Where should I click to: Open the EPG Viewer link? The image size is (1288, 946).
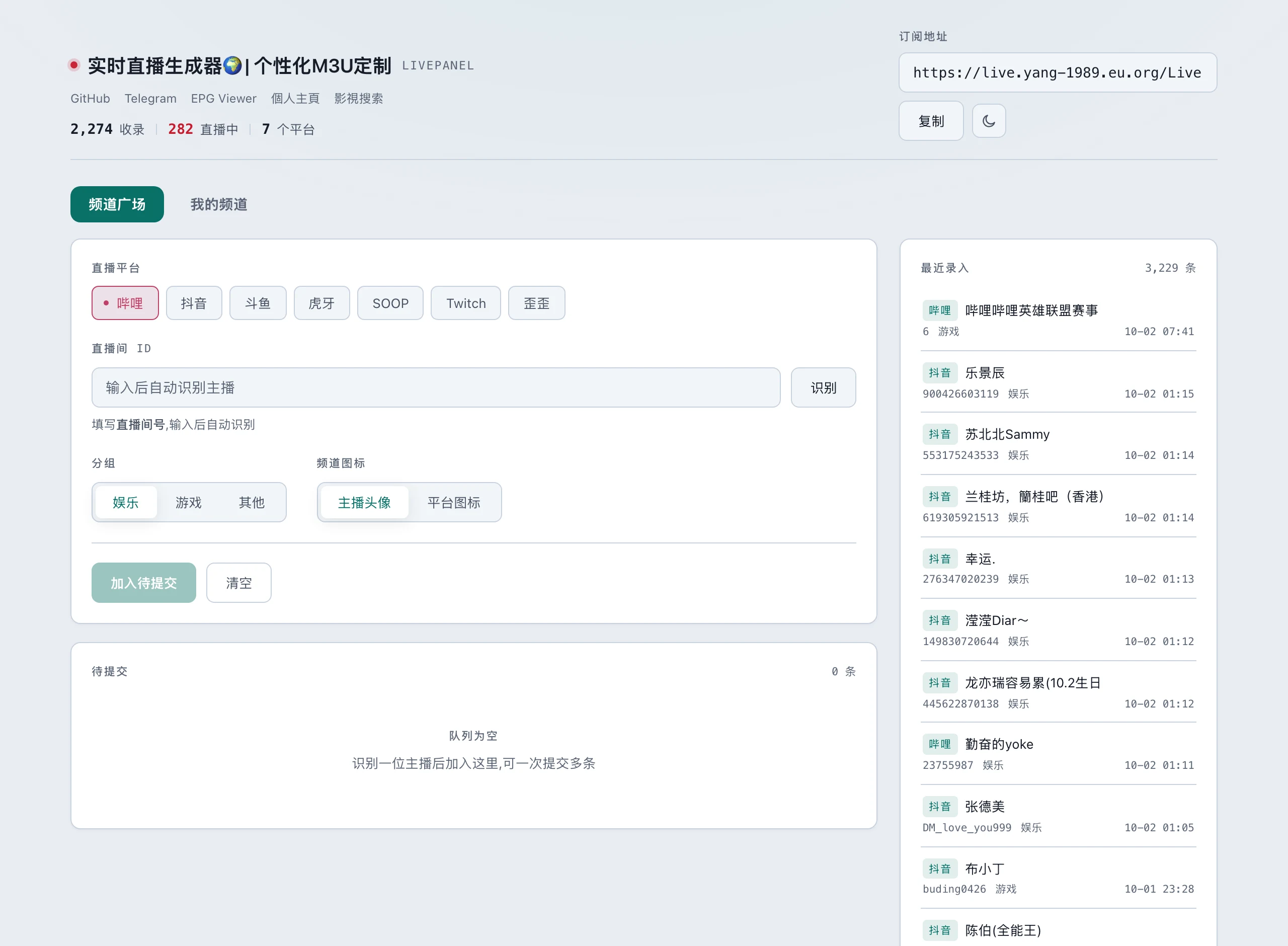click(x=223, y=99)
